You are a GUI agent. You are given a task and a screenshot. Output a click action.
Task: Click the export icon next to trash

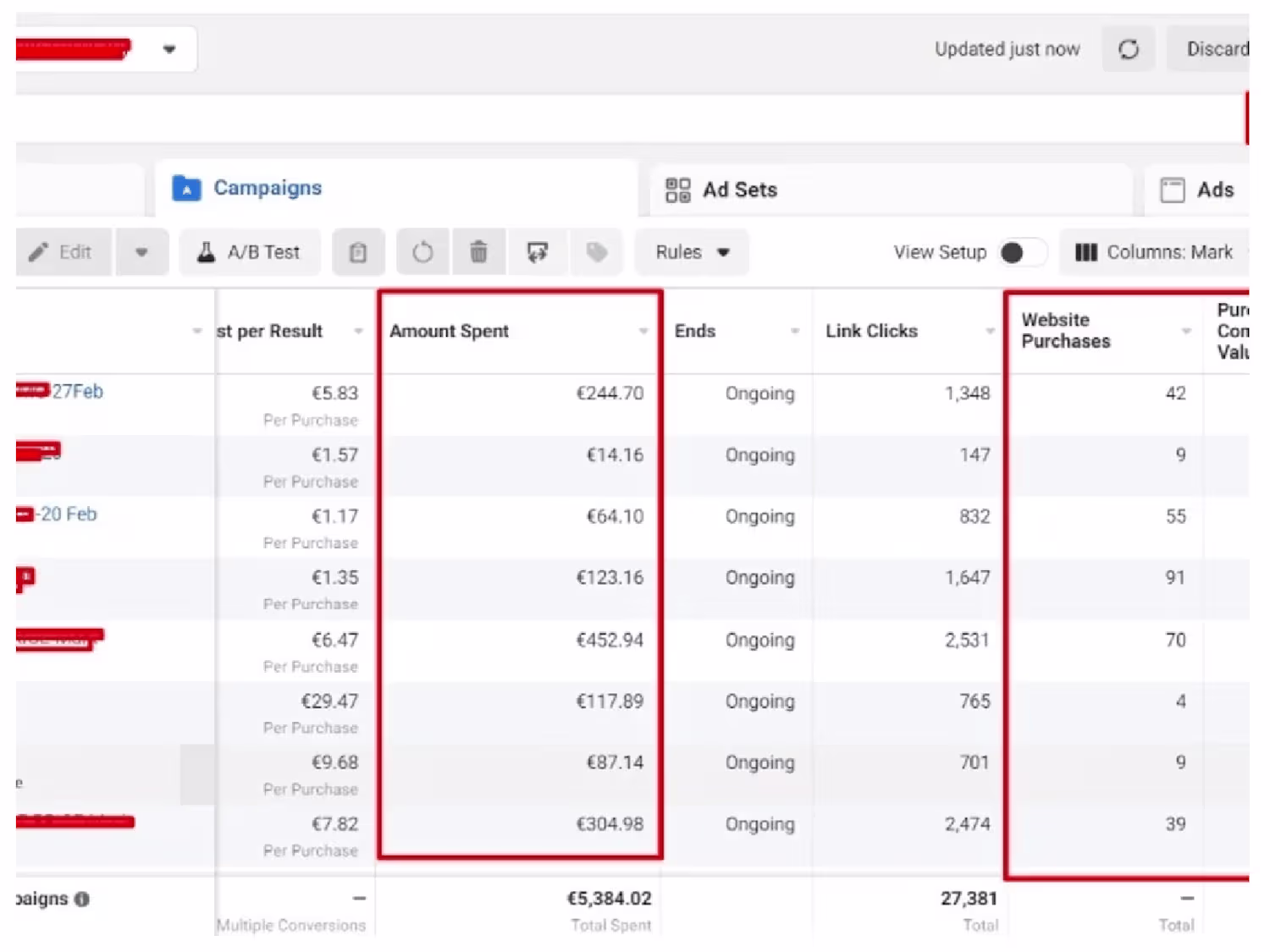tap(538, 252)
